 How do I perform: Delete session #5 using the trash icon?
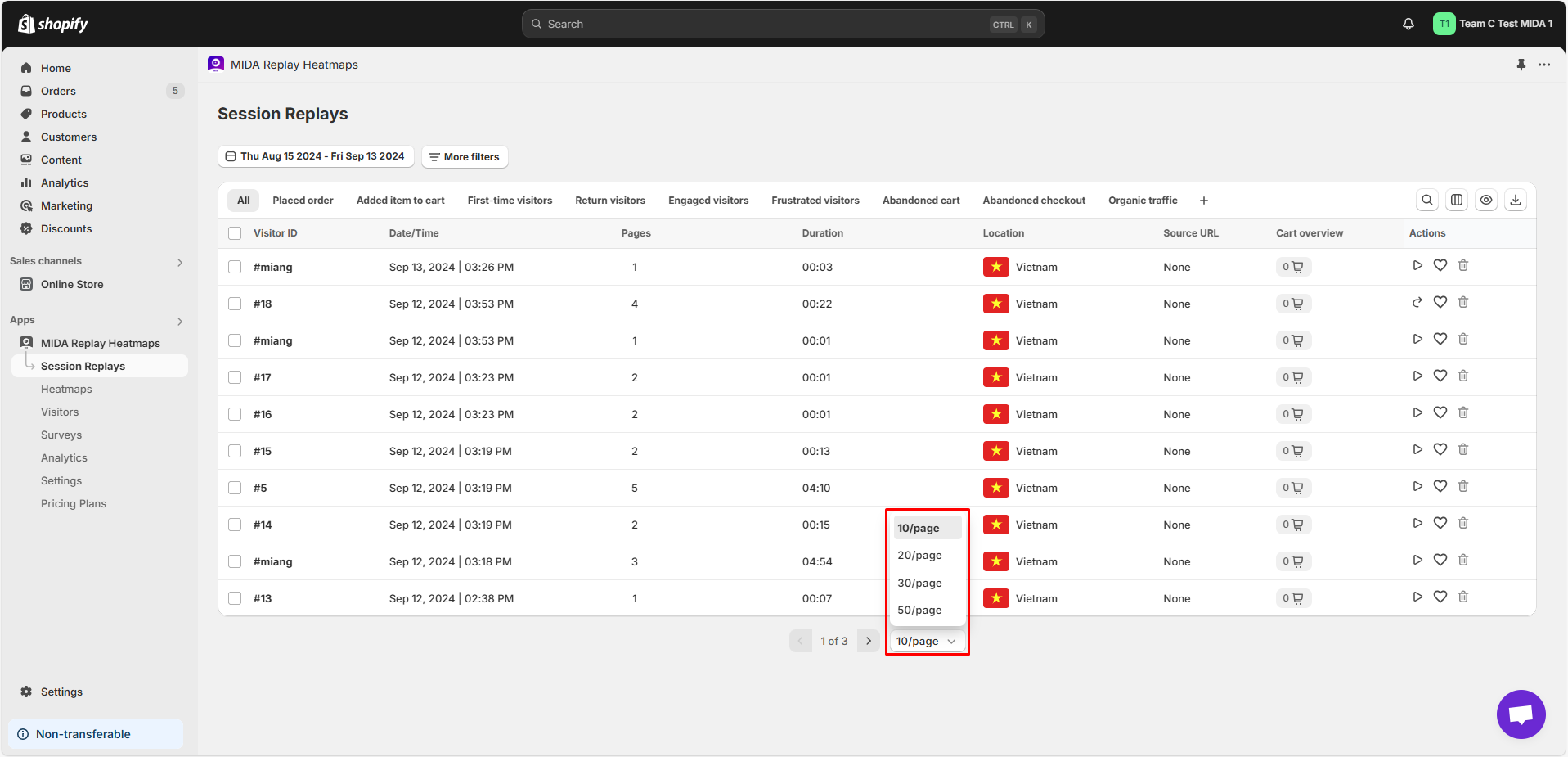pyautogui.click(x=1463, y=486)
